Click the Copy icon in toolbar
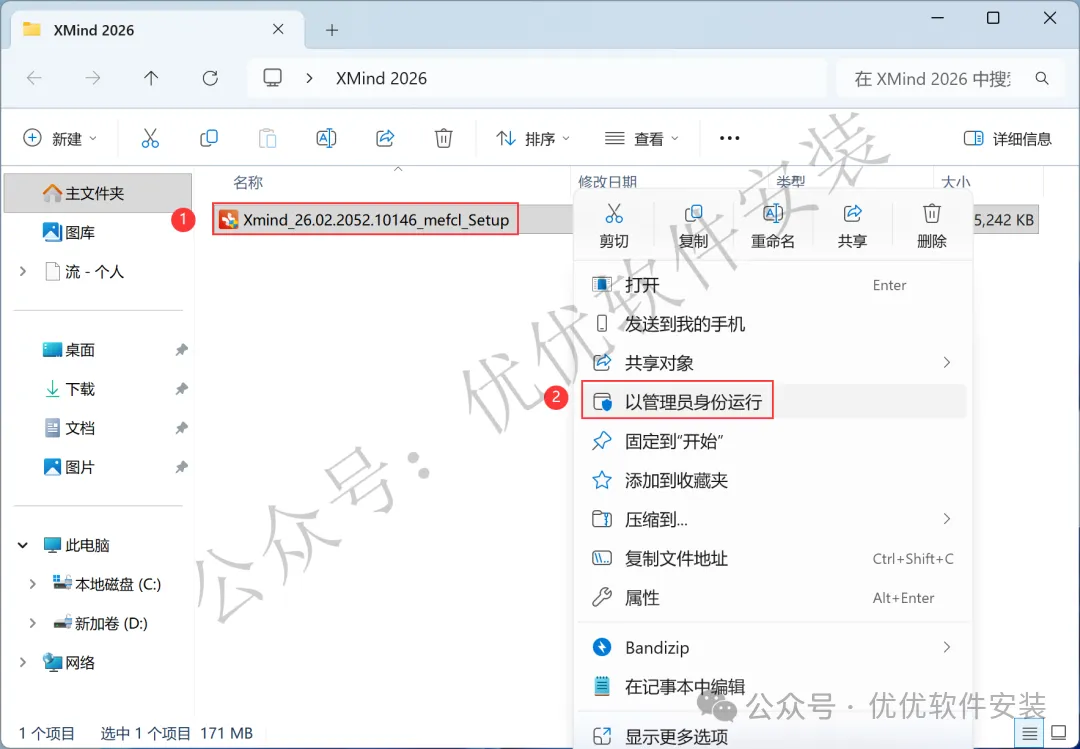Screen dimensions: 1080x749 pyautogui.click(x=209, y=138)
